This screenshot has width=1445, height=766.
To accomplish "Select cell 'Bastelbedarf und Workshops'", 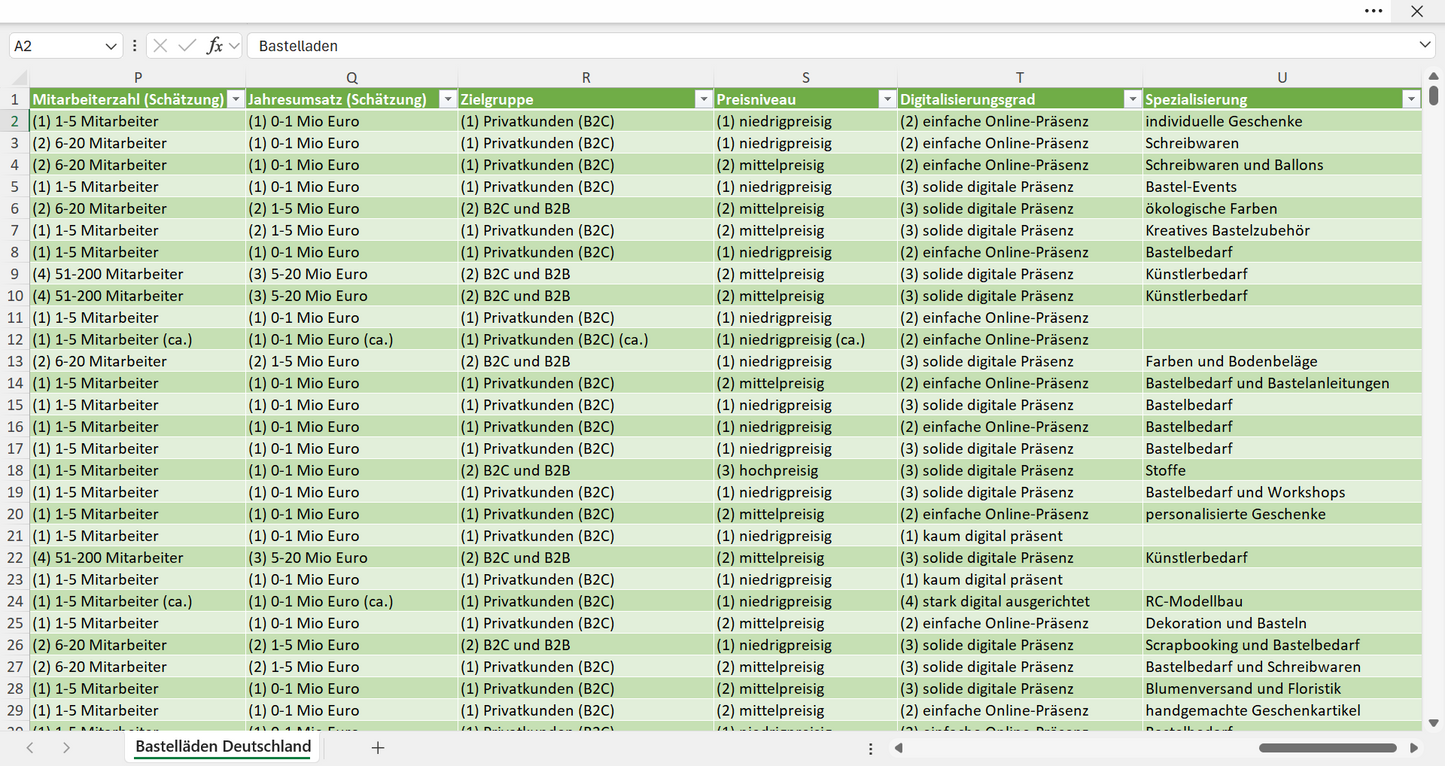I will [1282, 492].
